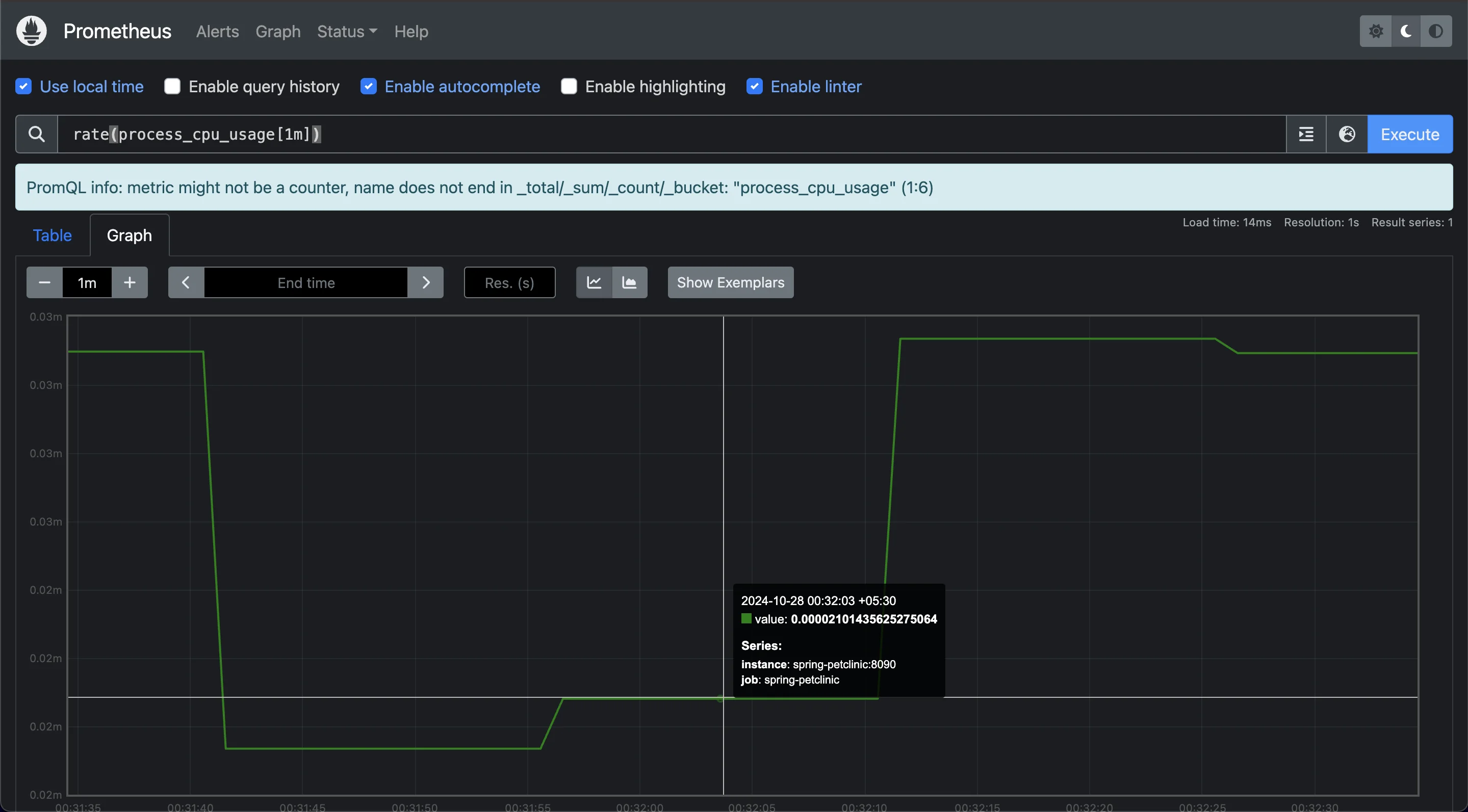Switch to dark theme moon icon
This screenshot has height=812, width=1468.
(1406, 31)
